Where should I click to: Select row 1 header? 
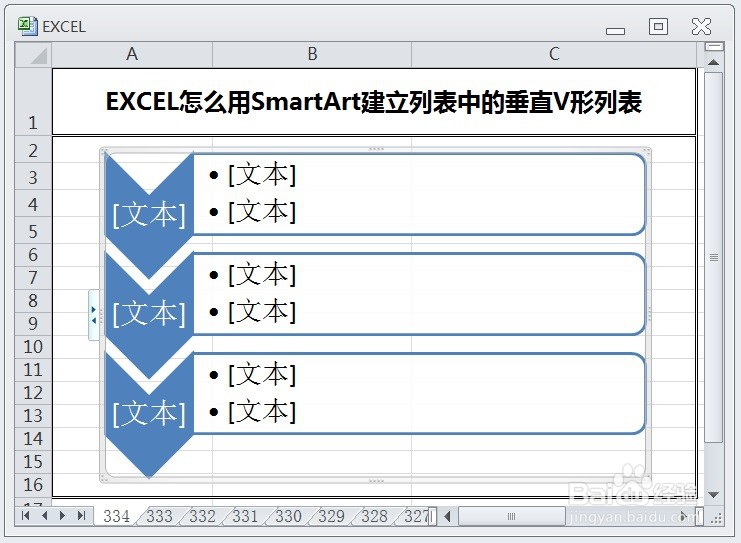33,102
